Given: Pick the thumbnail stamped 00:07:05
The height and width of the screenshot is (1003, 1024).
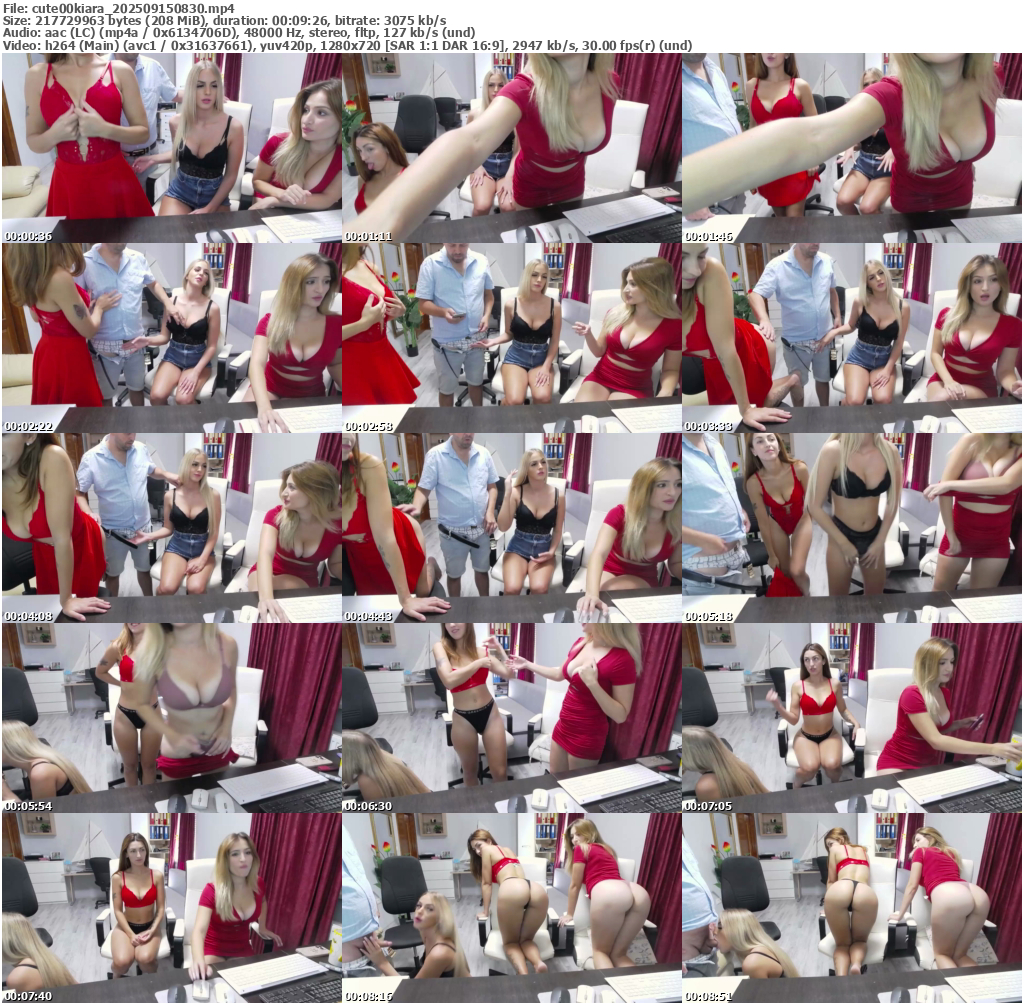Looking at the screenshot, I should coord(852,718).
